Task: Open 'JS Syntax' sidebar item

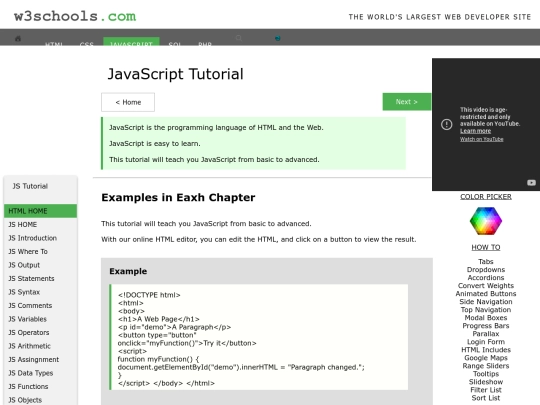Action: coord(41,292)
